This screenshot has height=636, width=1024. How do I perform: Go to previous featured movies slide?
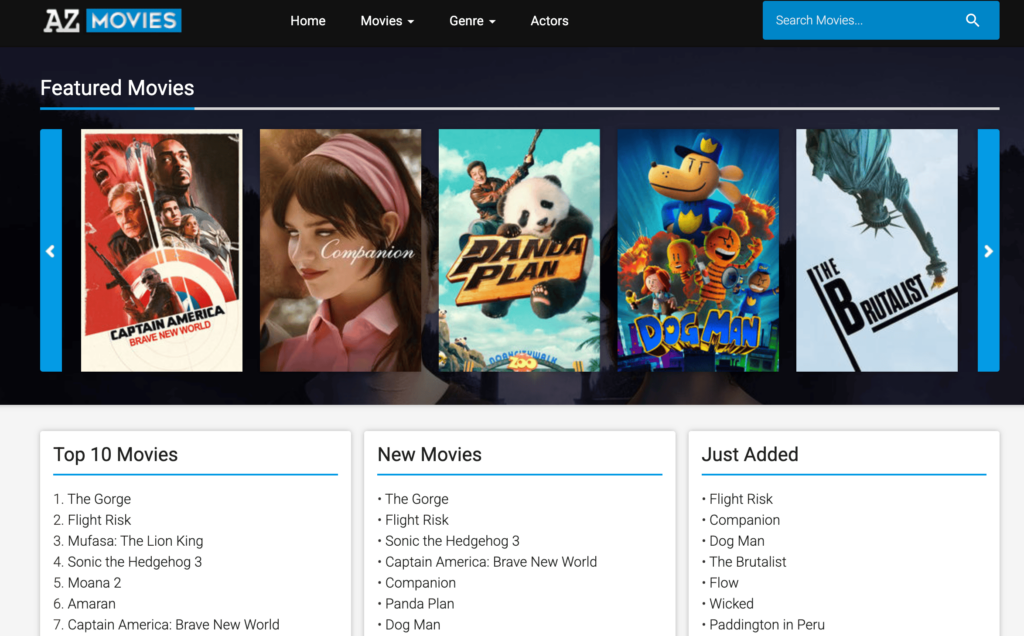tap(51, 251)
